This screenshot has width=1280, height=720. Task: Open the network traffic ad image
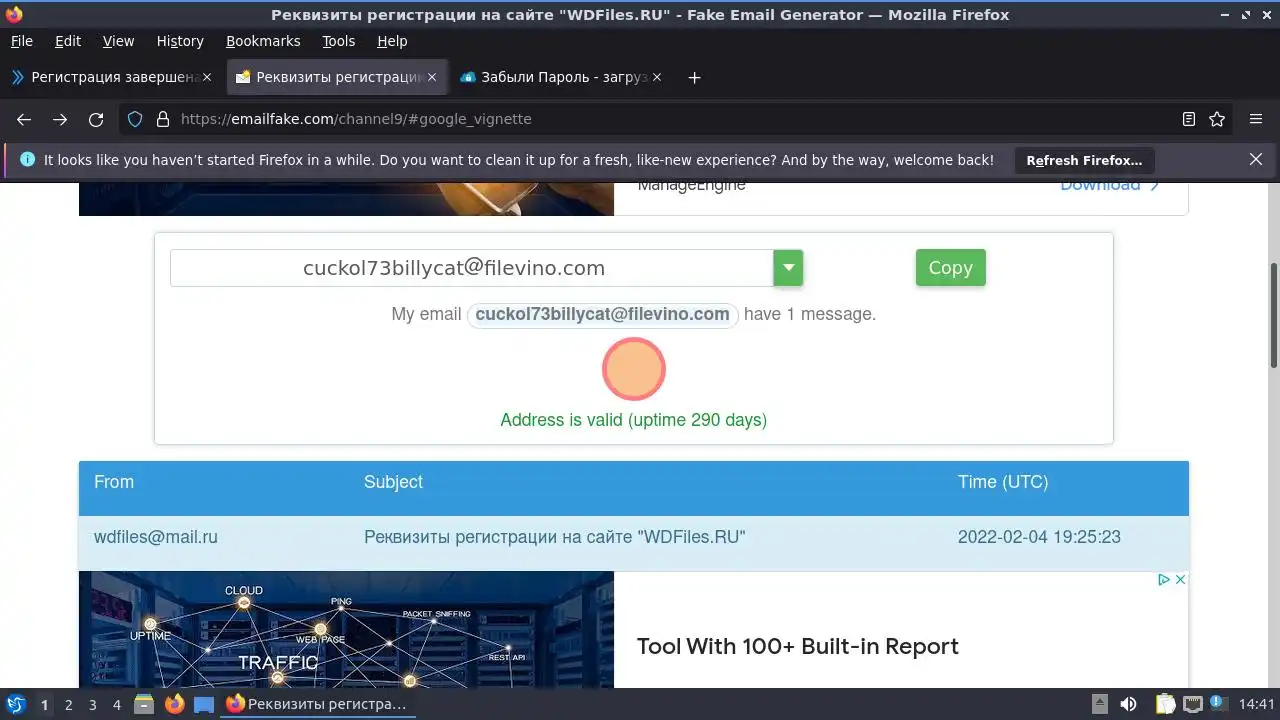point(346,629)
